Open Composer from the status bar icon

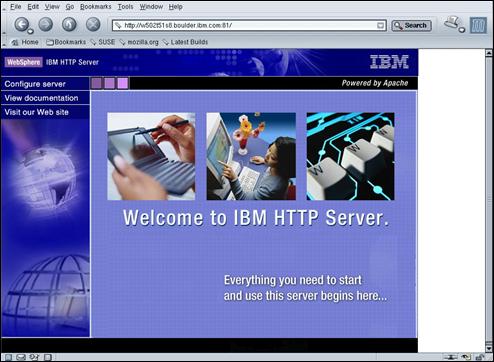[34, 357]
